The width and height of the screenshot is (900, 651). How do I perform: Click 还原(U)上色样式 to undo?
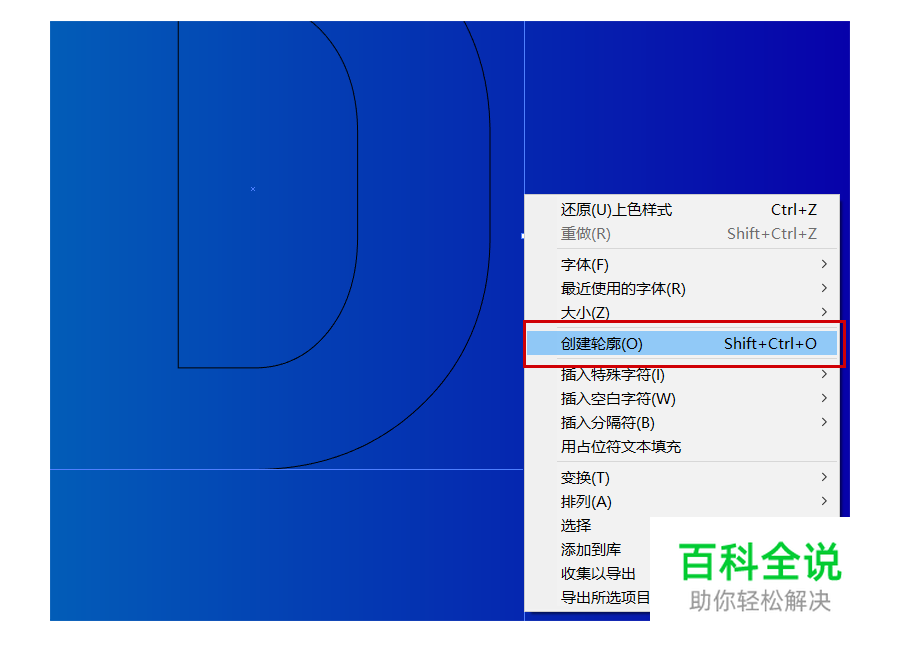tap(615, 210)
